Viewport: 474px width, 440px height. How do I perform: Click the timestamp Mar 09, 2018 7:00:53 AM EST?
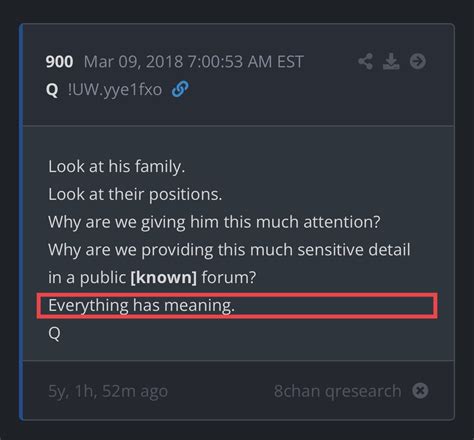pos(194,62)
